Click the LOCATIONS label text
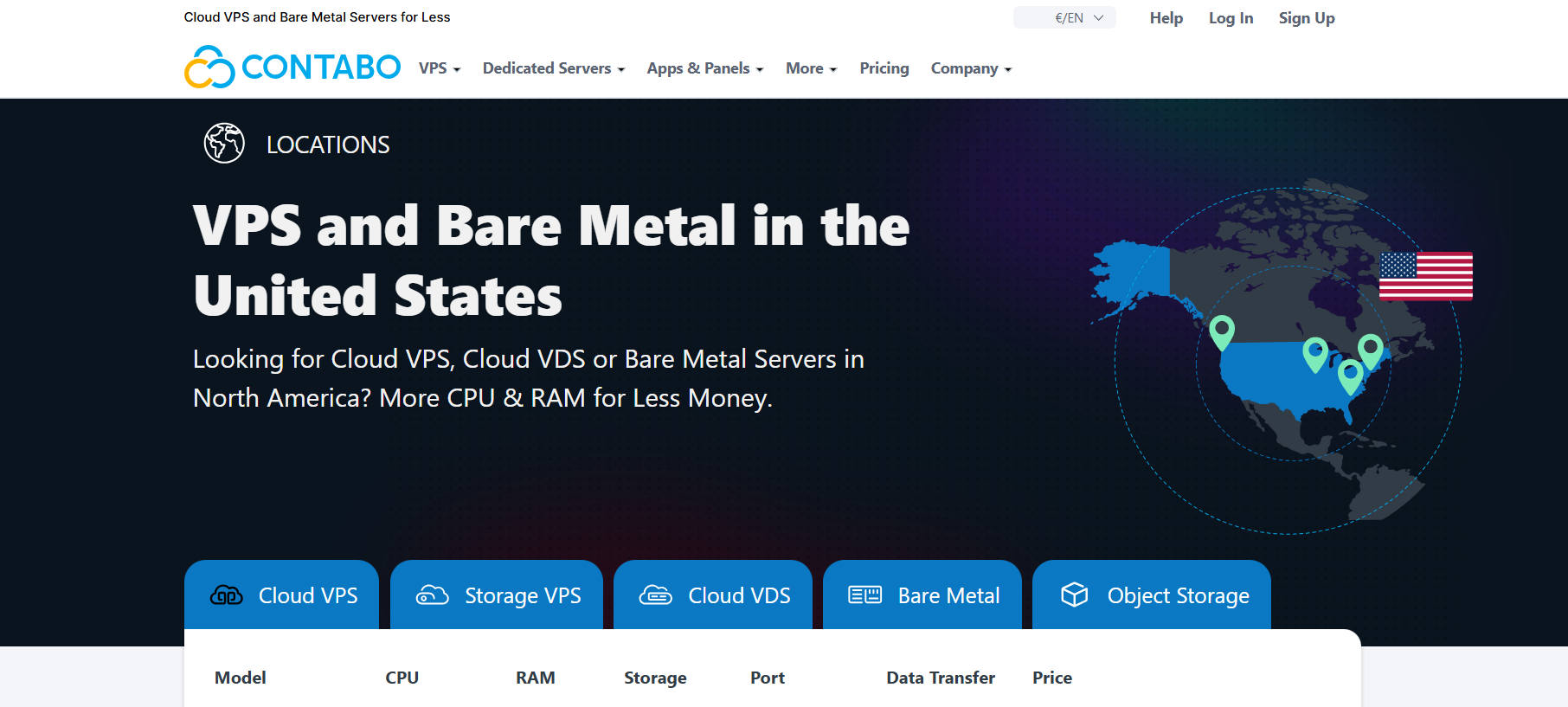 [328, 145]
